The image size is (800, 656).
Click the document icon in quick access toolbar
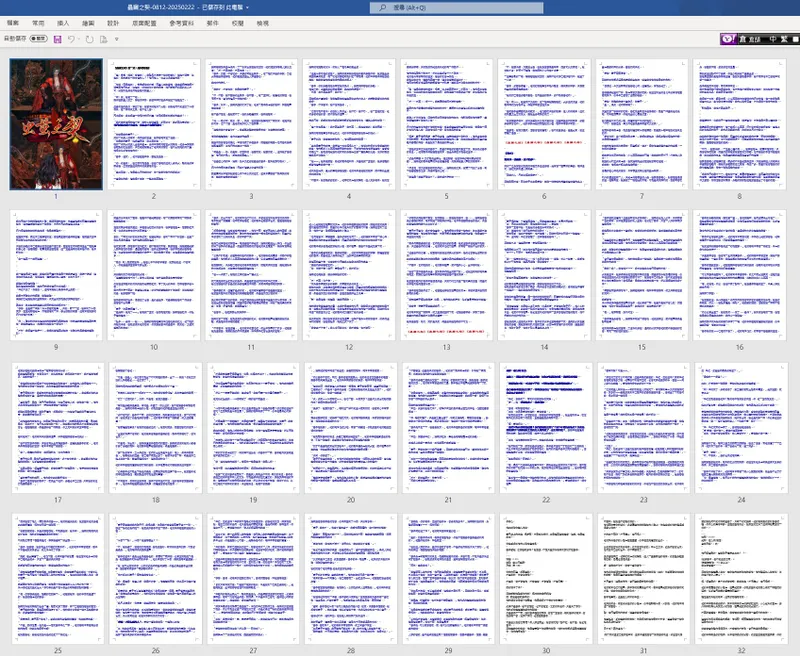pos(104,39)
